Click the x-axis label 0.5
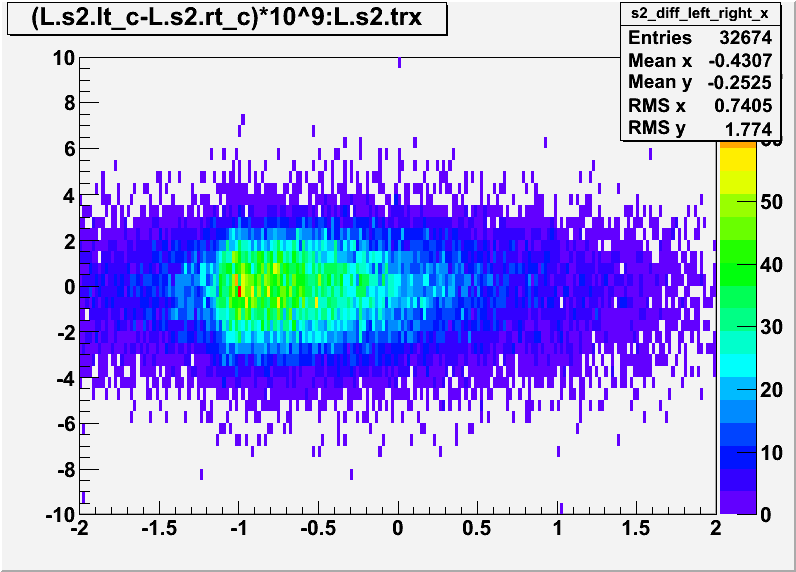Image resolution: width=796 pixels, height=572 pixels. point(477,529)
